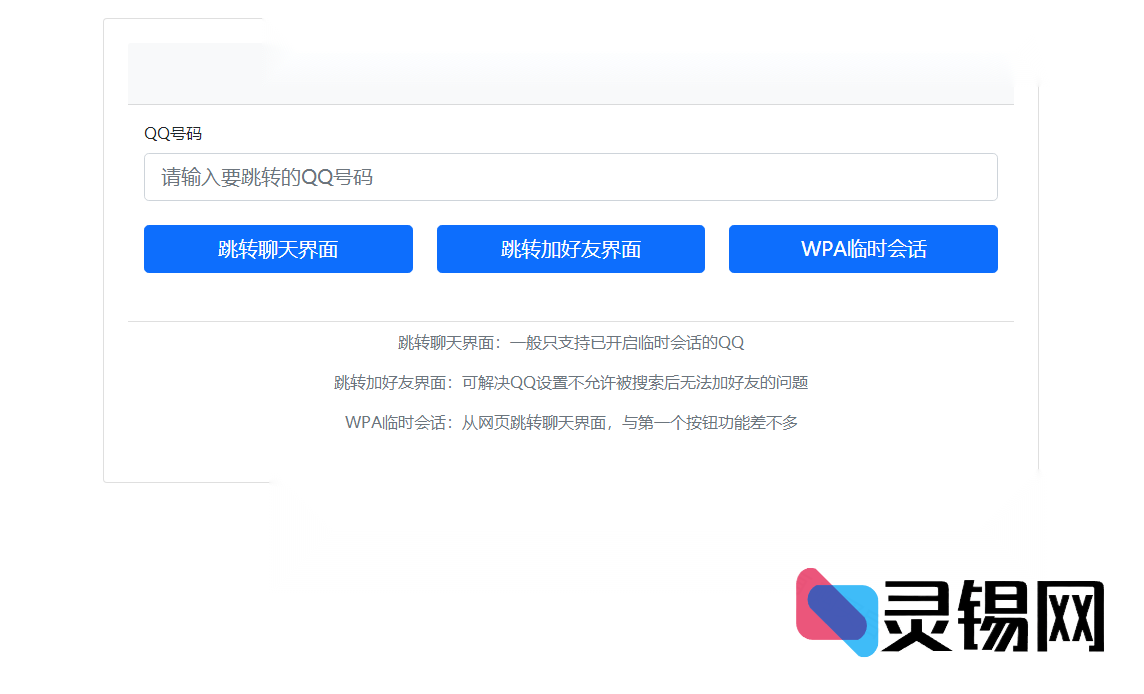Screen dimensions: 1144x694
Task: Click inside the QQ号码 input box
Action: [x=571, y=177]
